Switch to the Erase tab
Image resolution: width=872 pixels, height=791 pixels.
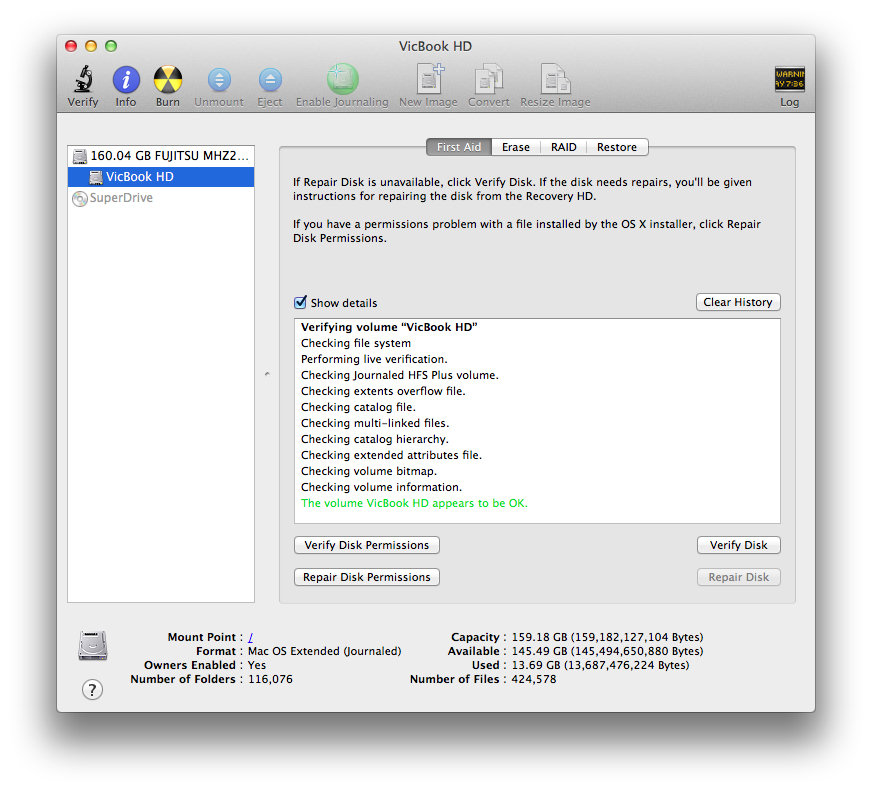tap(516, 147)
